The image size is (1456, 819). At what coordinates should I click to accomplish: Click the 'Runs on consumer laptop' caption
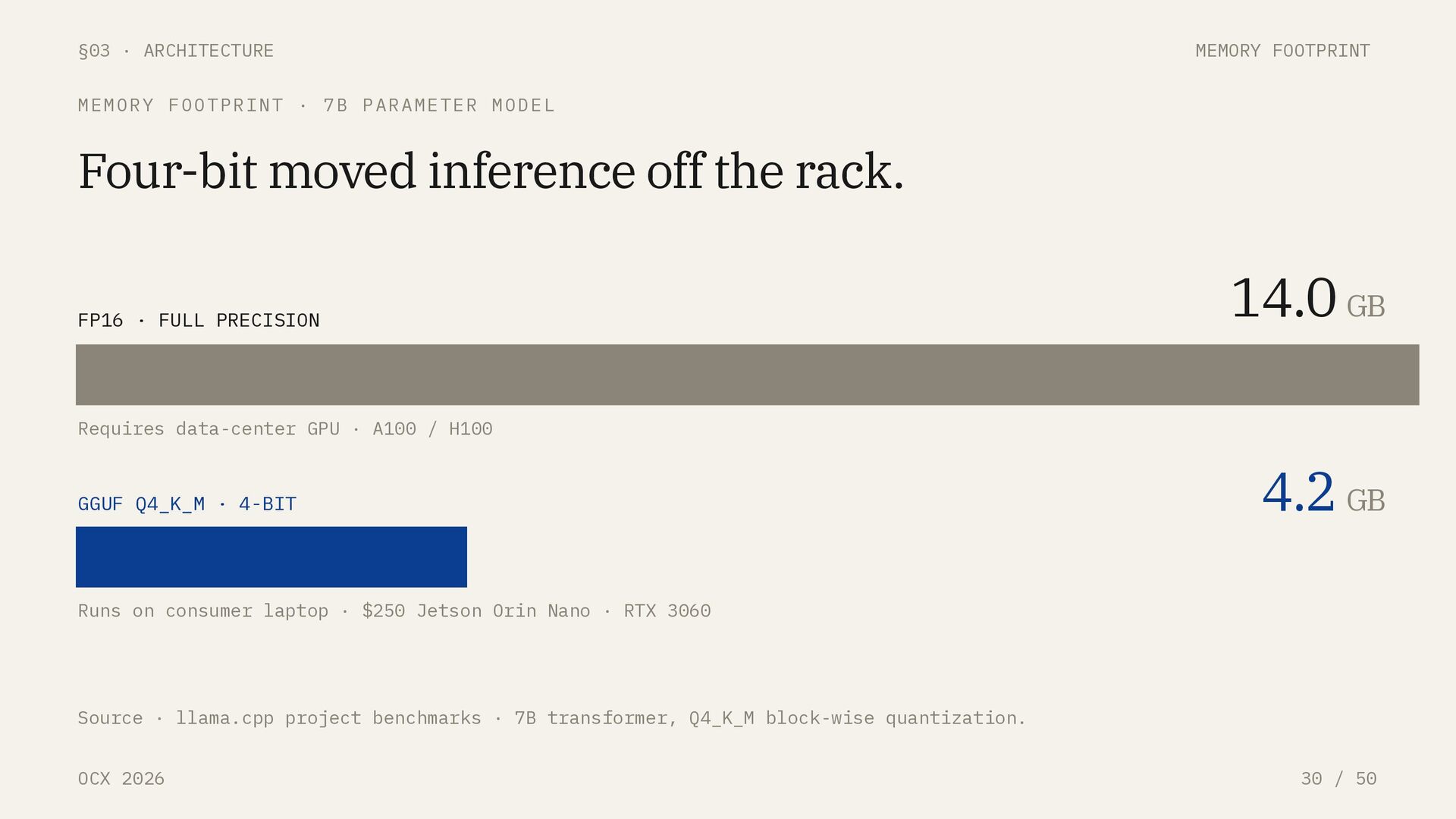(x=203, y=611)
